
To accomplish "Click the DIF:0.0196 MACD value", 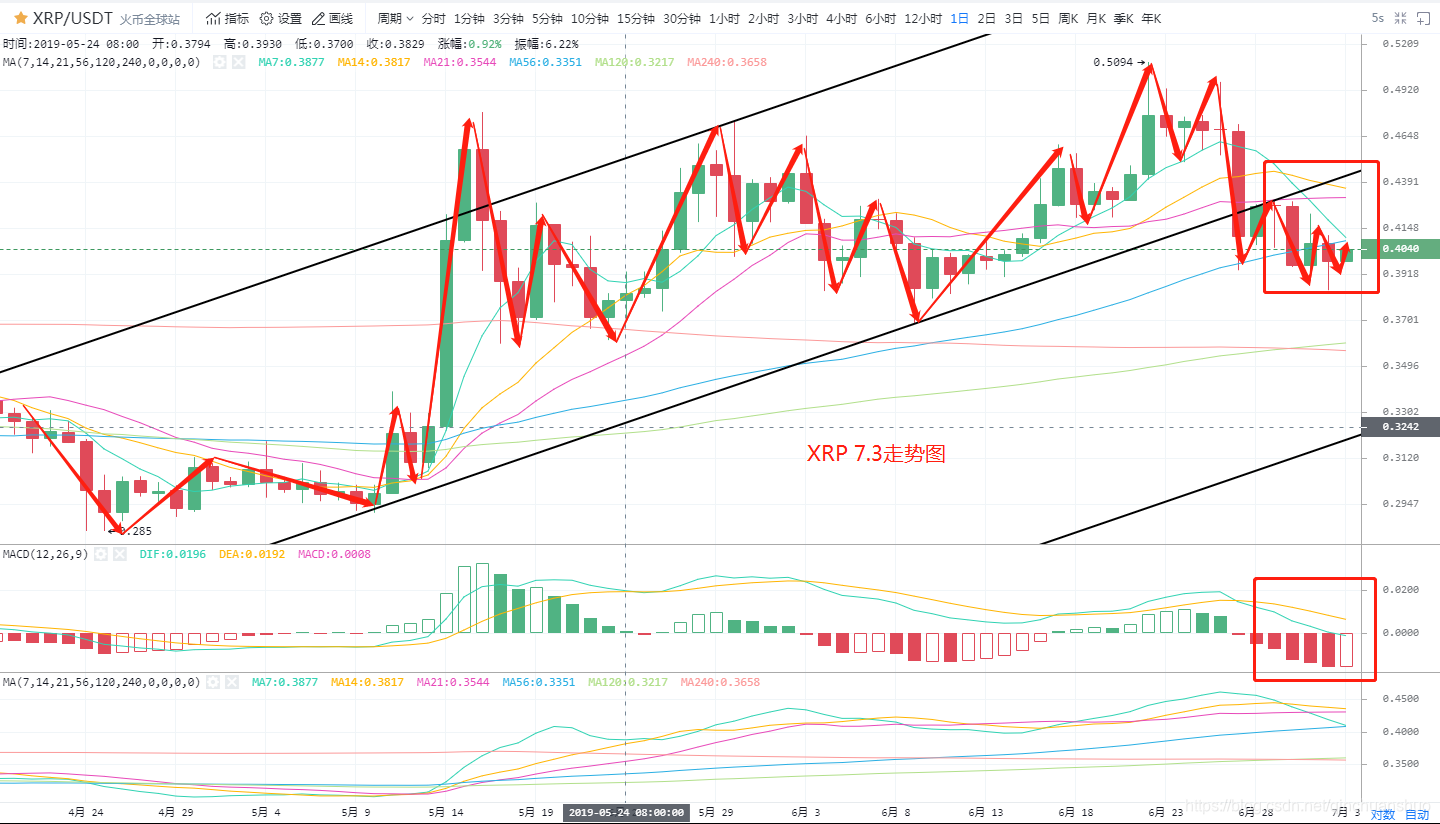I will point(173,553).
